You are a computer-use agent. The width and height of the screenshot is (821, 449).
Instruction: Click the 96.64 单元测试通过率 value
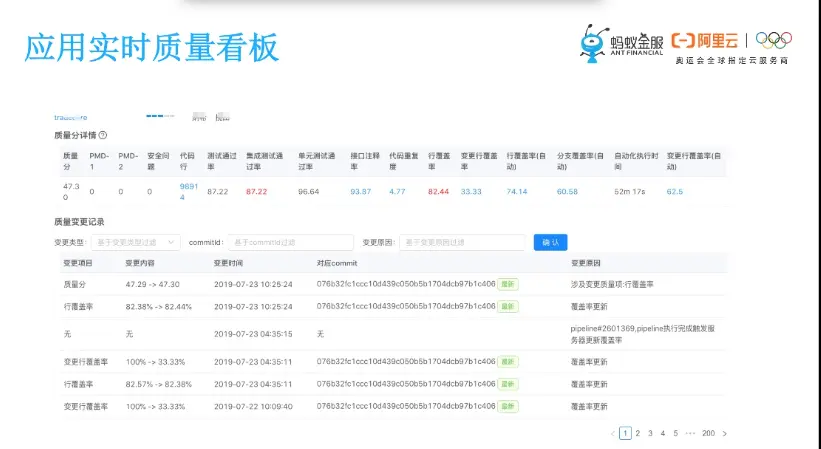pyautogui.click(x=308, y=192)
